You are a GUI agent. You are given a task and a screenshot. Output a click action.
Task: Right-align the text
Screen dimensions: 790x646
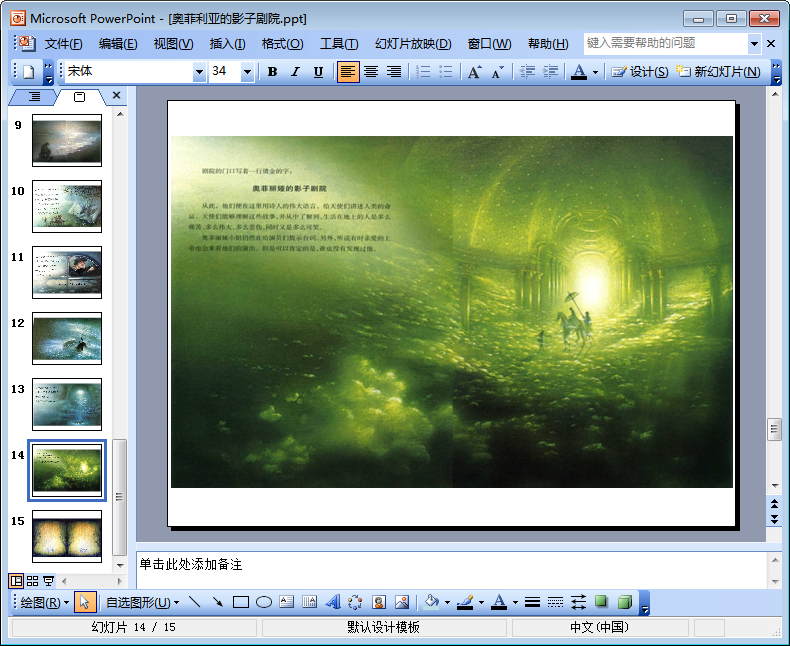tap(394, 72)
